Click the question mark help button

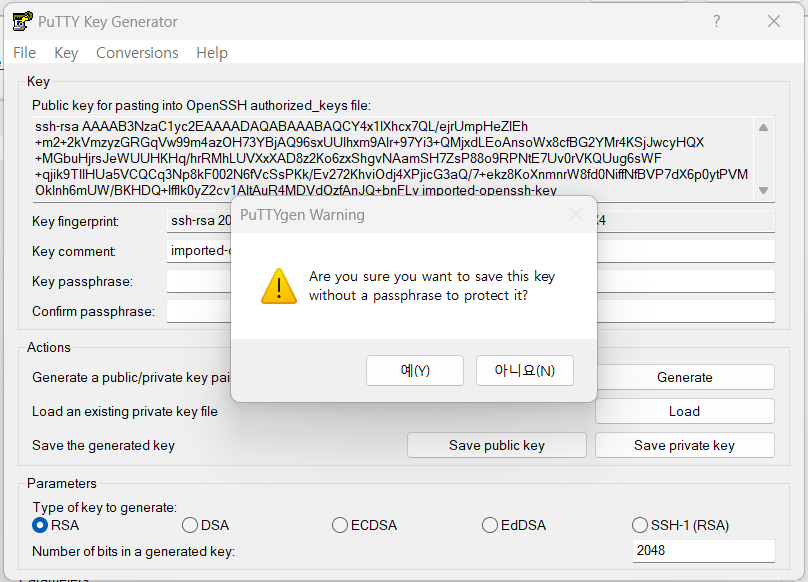(717, 21)
